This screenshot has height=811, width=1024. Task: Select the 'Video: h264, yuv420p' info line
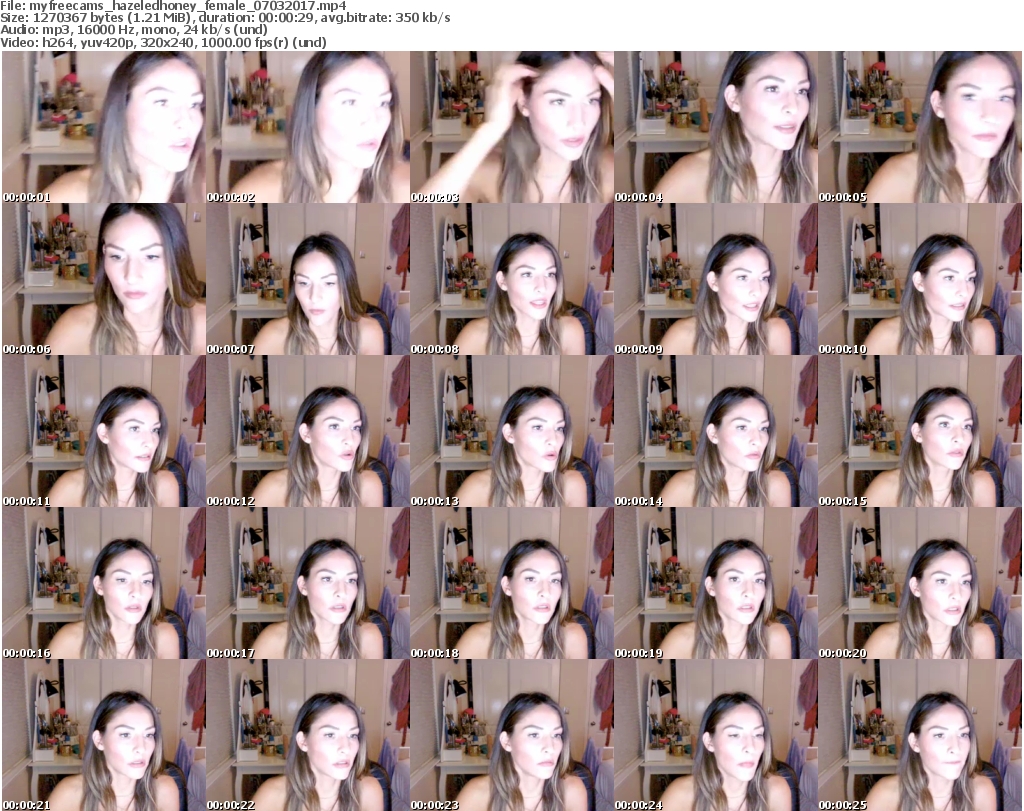pos(163,42)
